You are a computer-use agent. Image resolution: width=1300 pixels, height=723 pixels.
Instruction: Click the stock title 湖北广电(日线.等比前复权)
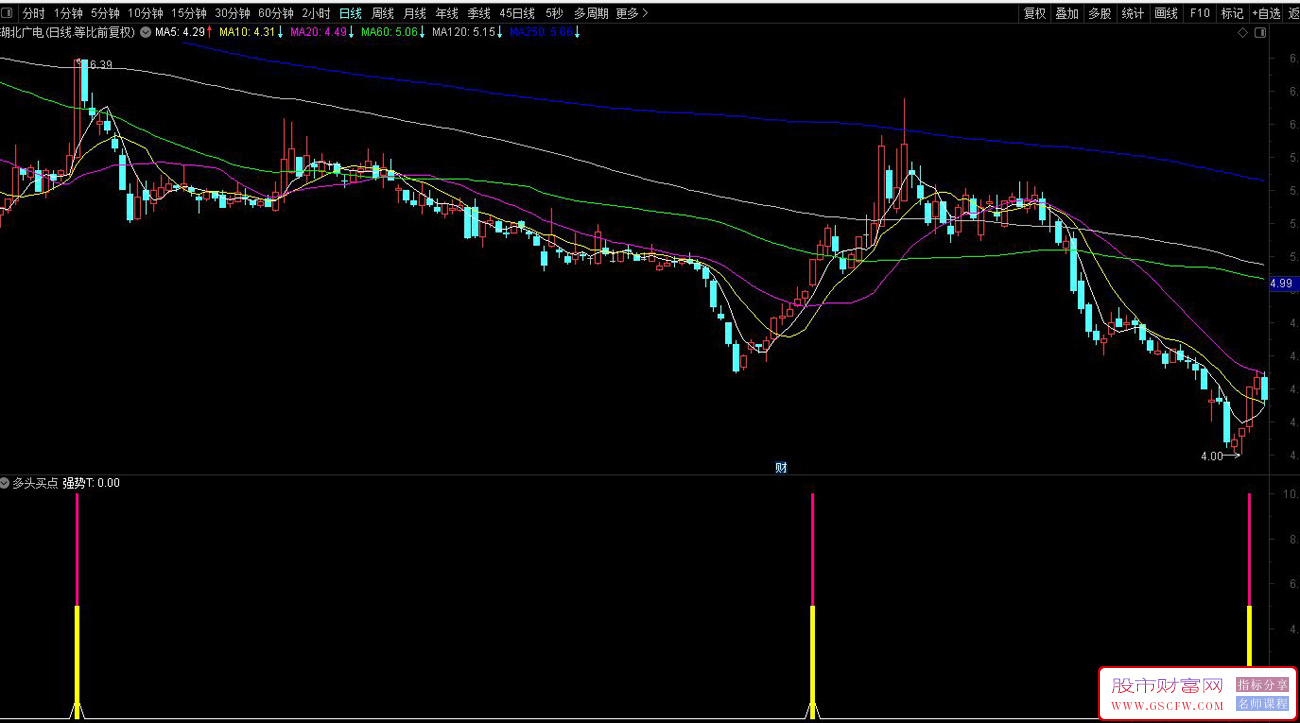pos(68,32)
